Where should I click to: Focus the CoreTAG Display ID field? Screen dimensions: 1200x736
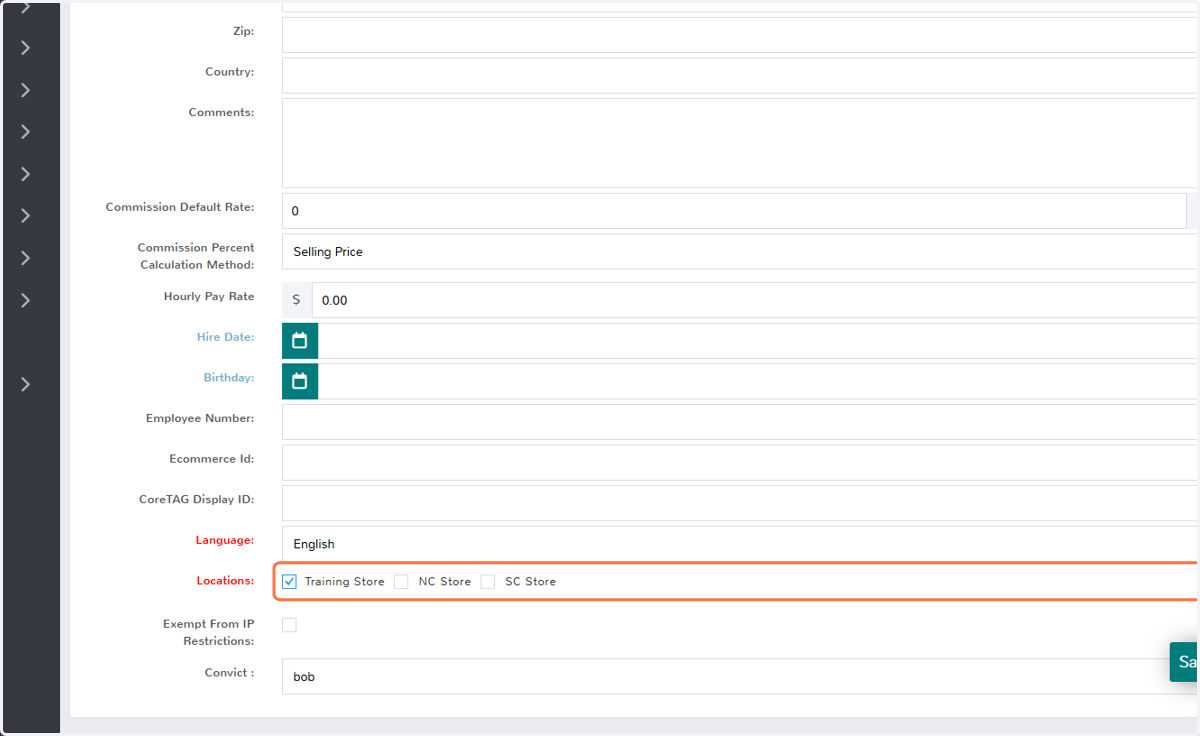(739, 503)
